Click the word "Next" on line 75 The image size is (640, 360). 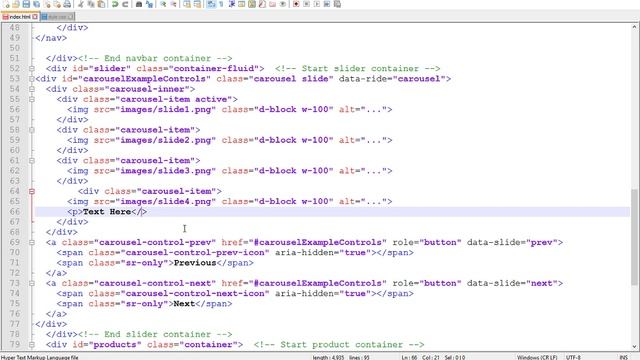pyautogui.click(x=184, y=304)
